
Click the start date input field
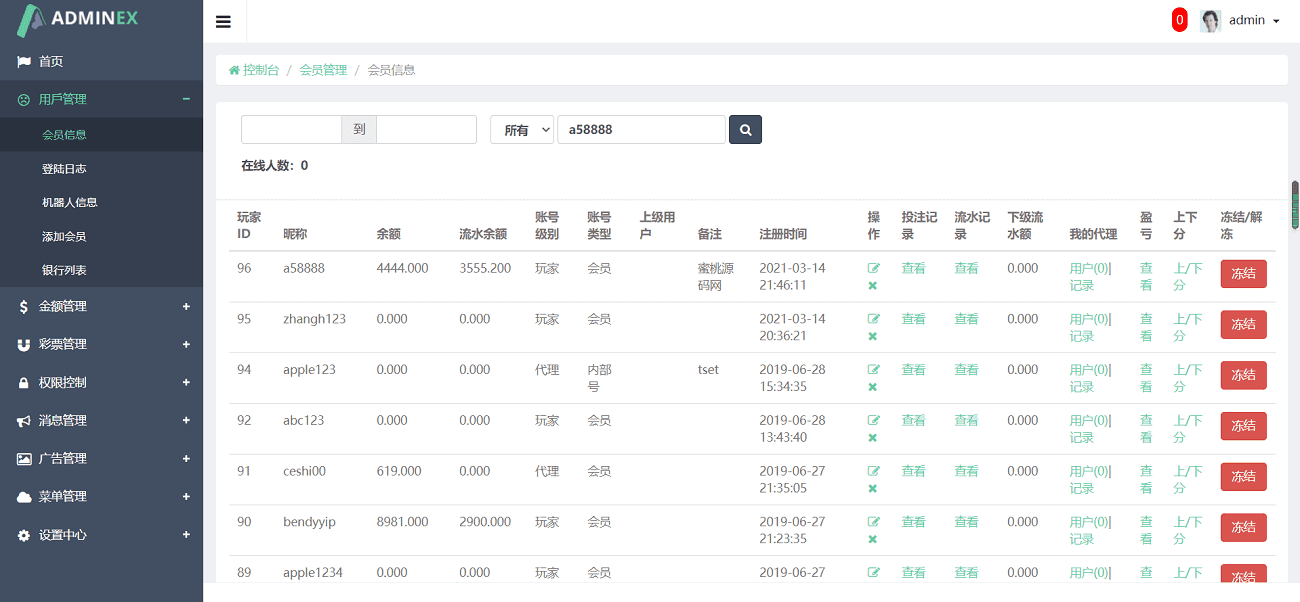click(x=291, y=130)
